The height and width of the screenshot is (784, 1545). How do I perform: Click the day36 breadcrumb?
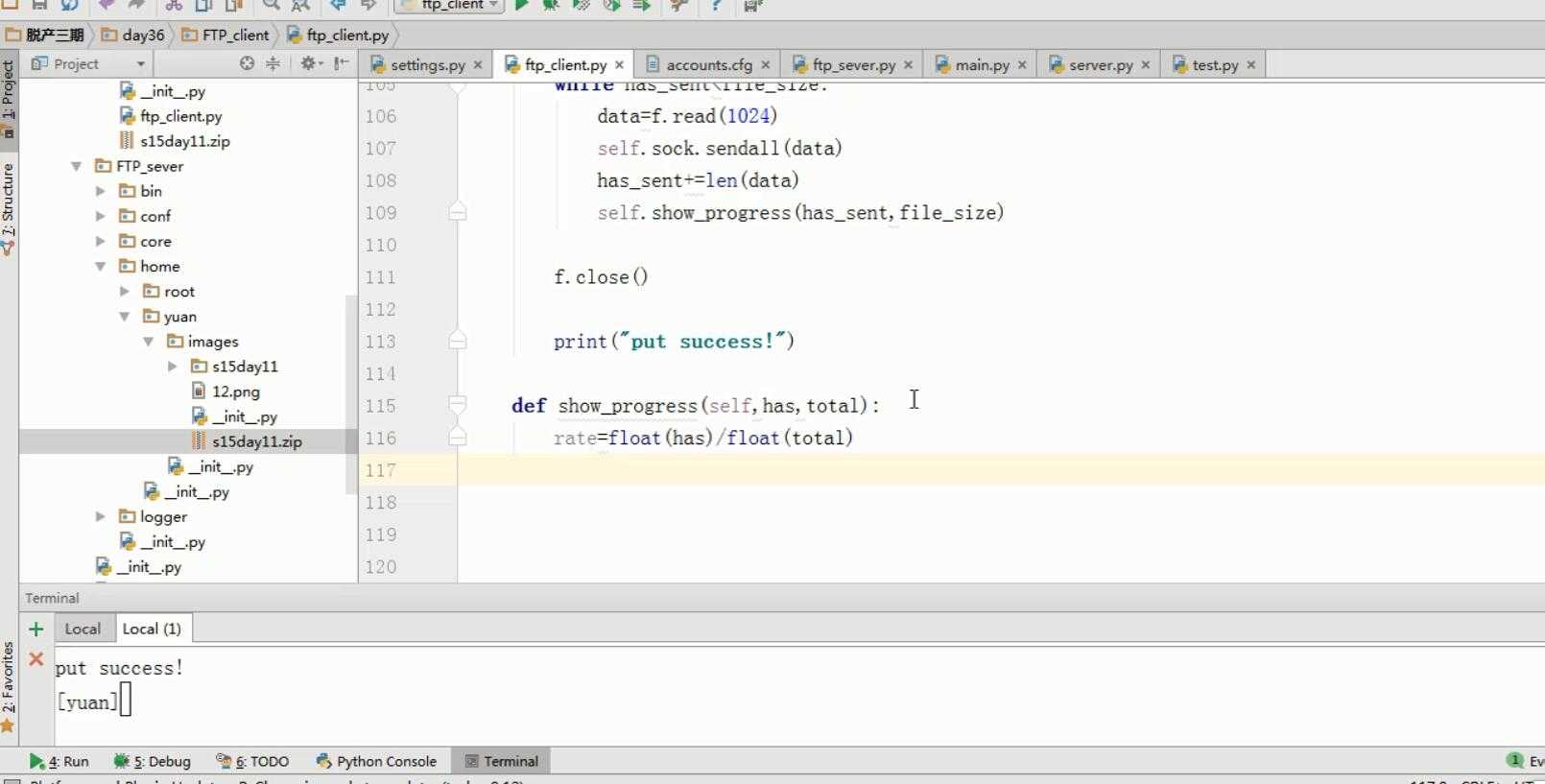click(x=133, y=35)
